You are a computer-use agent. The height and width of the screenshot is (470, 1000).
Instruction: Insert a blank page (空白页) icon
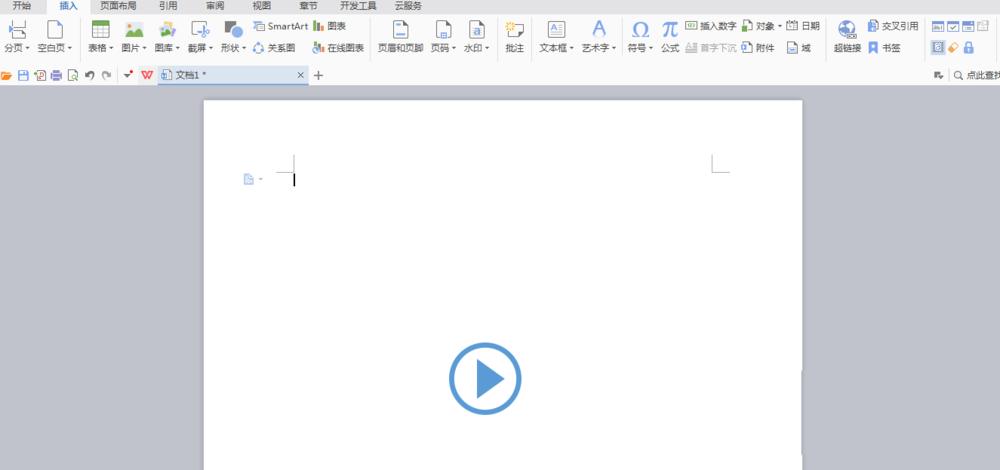click(55, 29)
